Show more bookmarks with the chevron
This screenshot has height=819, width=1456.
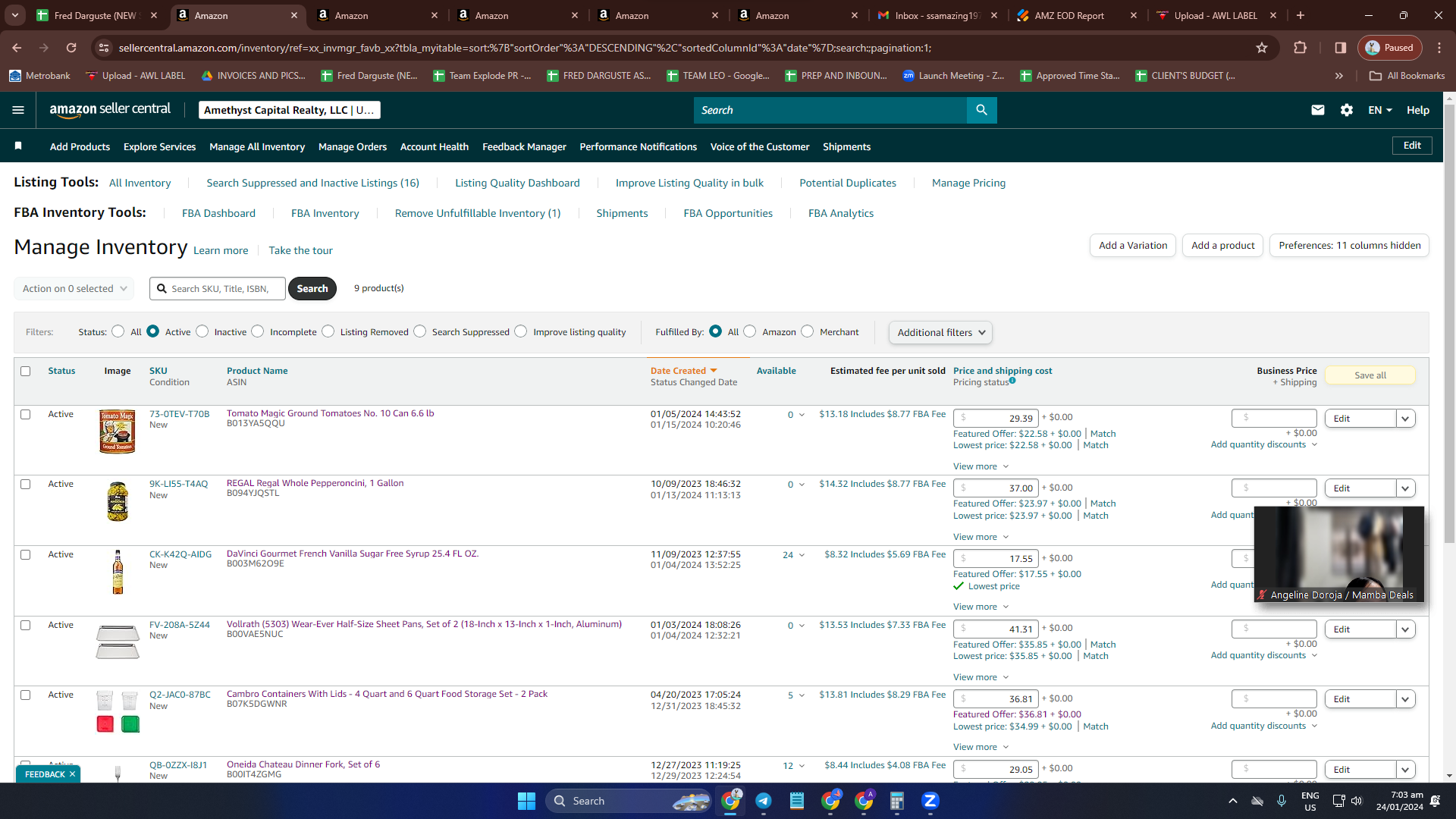click(1339, 76)
